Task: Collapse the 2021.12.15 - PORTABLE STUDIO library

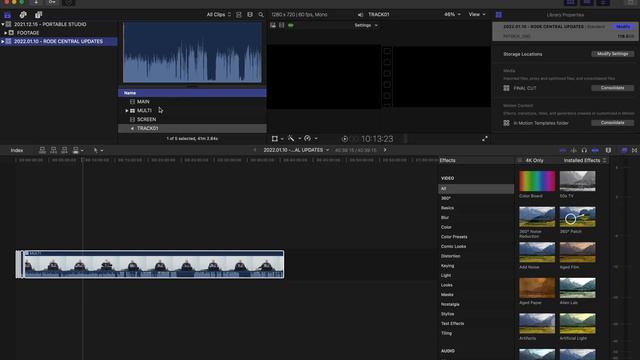Action: [2, 24]
